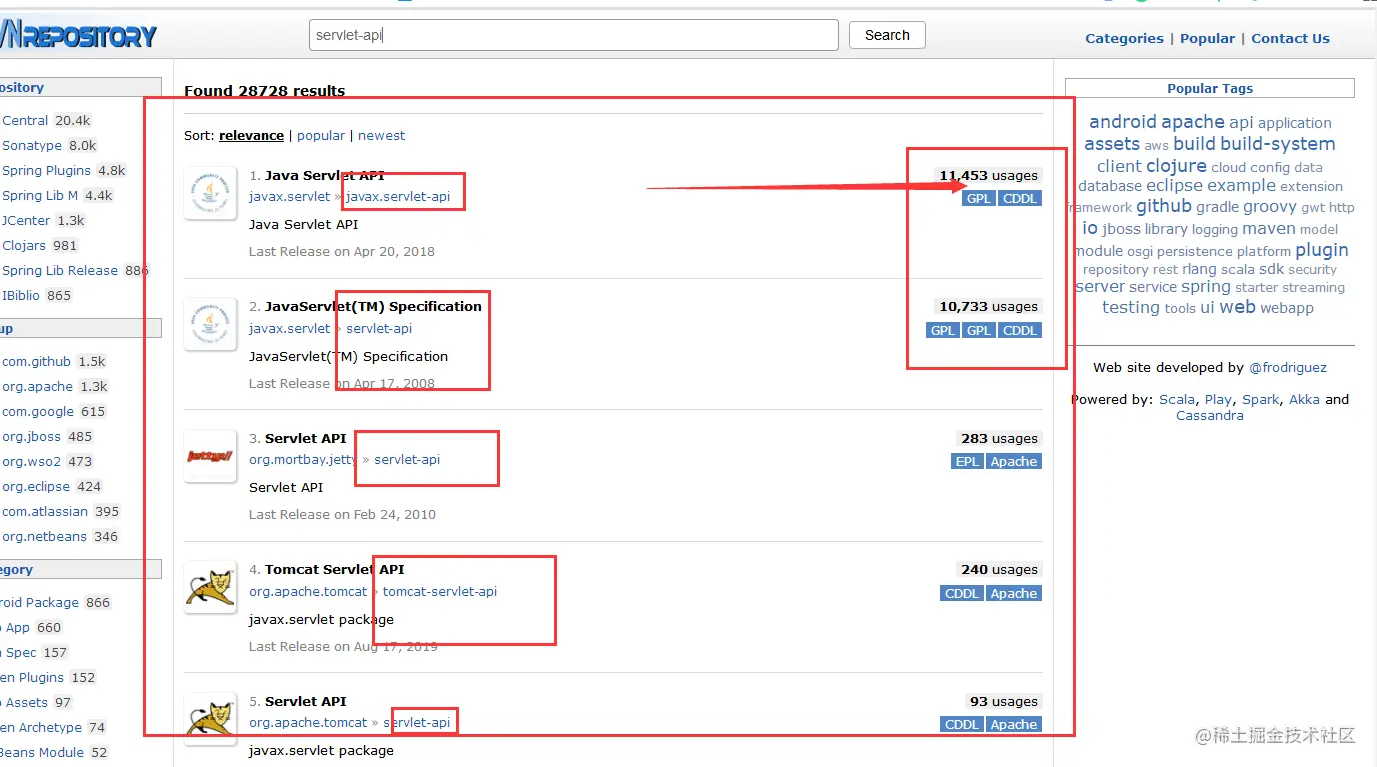
Task: Open the Central repository link
Action: 25,120
